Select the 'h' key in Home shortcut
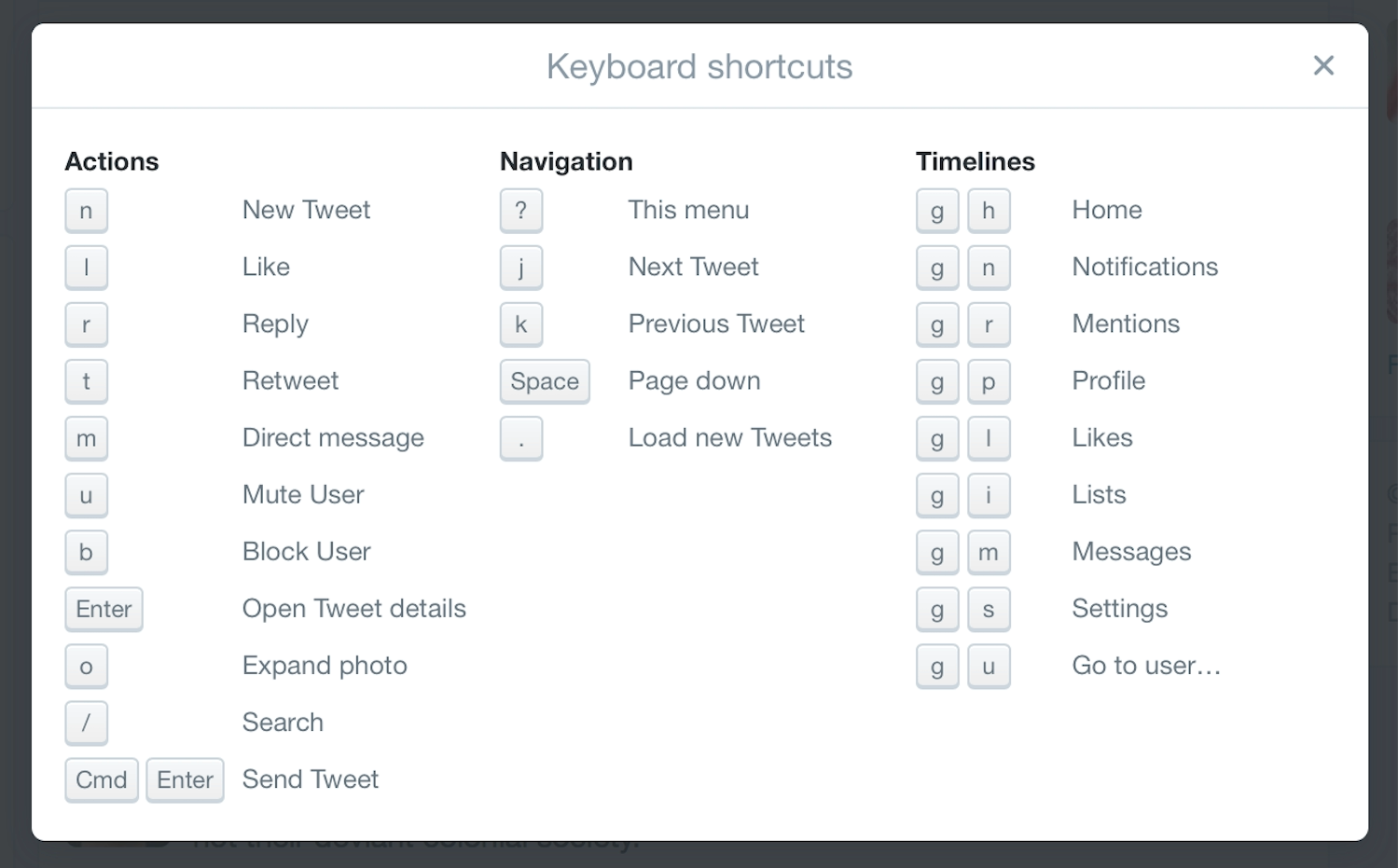 [x=989, y=211]
